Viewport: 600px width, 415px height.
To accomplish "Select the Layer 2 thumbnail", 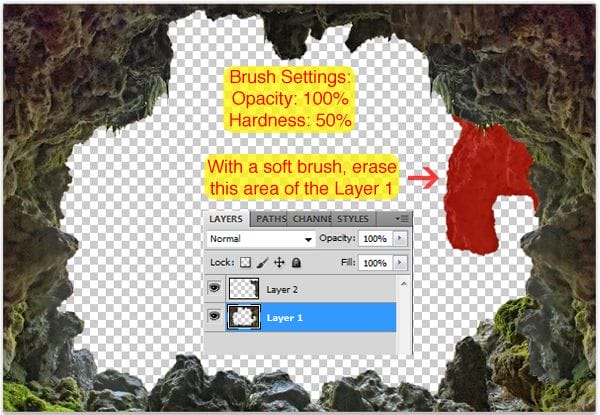I will click(243, 290).
